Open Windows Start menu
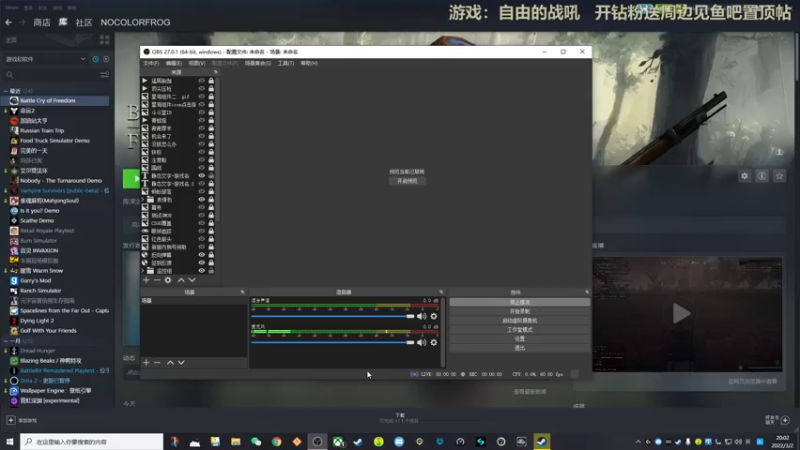 pyautogui.click(x=10, y=441)
